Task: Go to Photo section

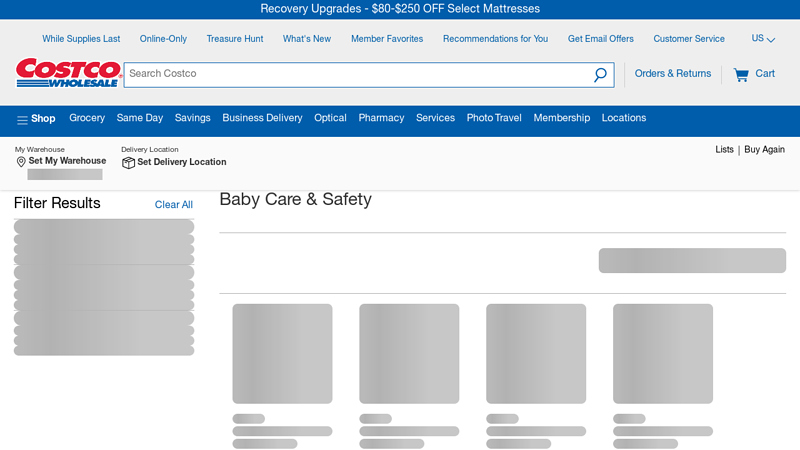Action: tap(480, 118)
